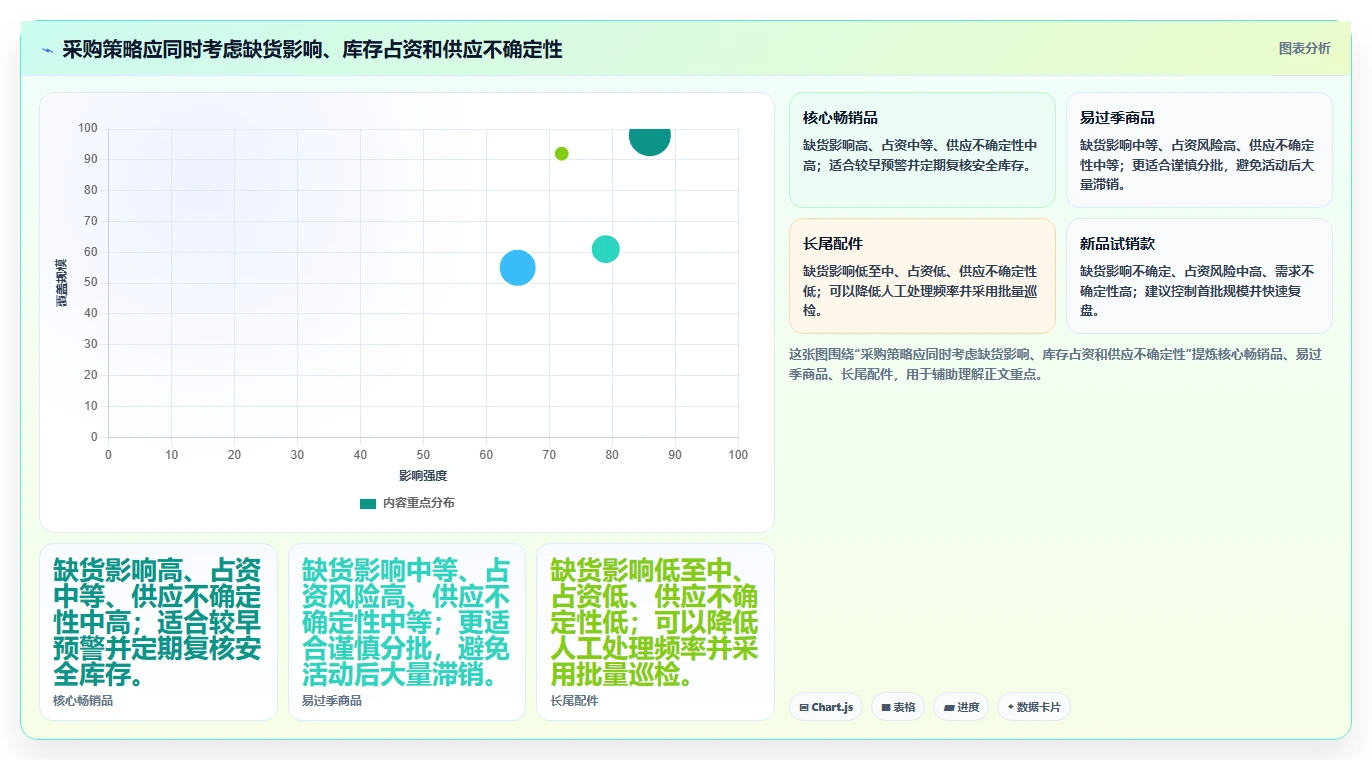
Task: Click the icon in the Chart.js tag
Action: tap(803, 708)
